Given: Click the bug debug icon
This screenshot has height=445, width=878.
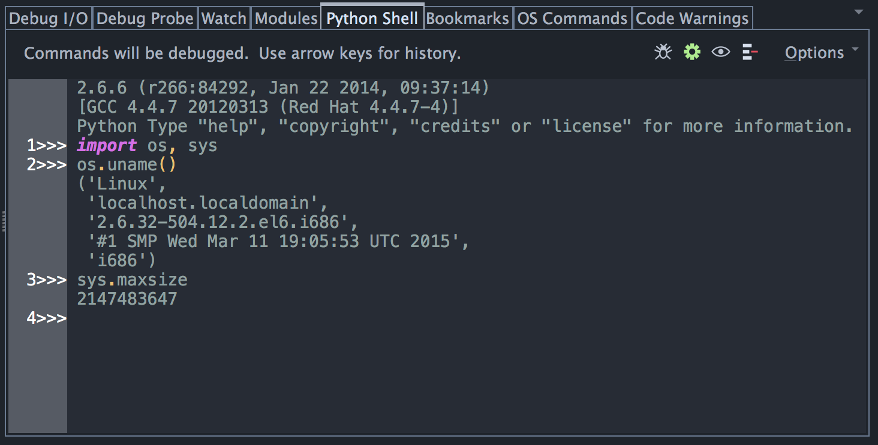Looking at the screenshot, I should [662, 52].
